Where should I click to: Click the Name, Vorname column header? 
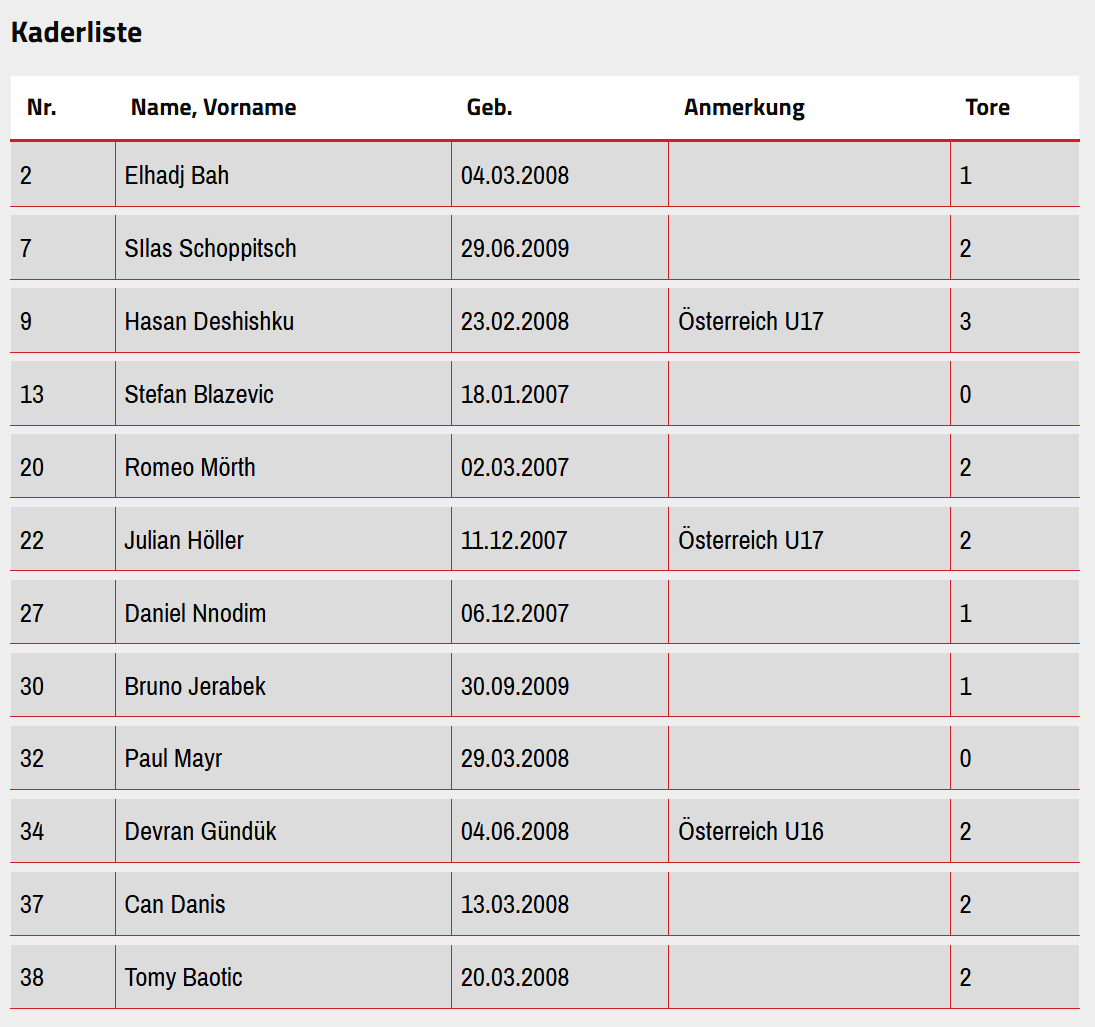(x=213, y=108)
